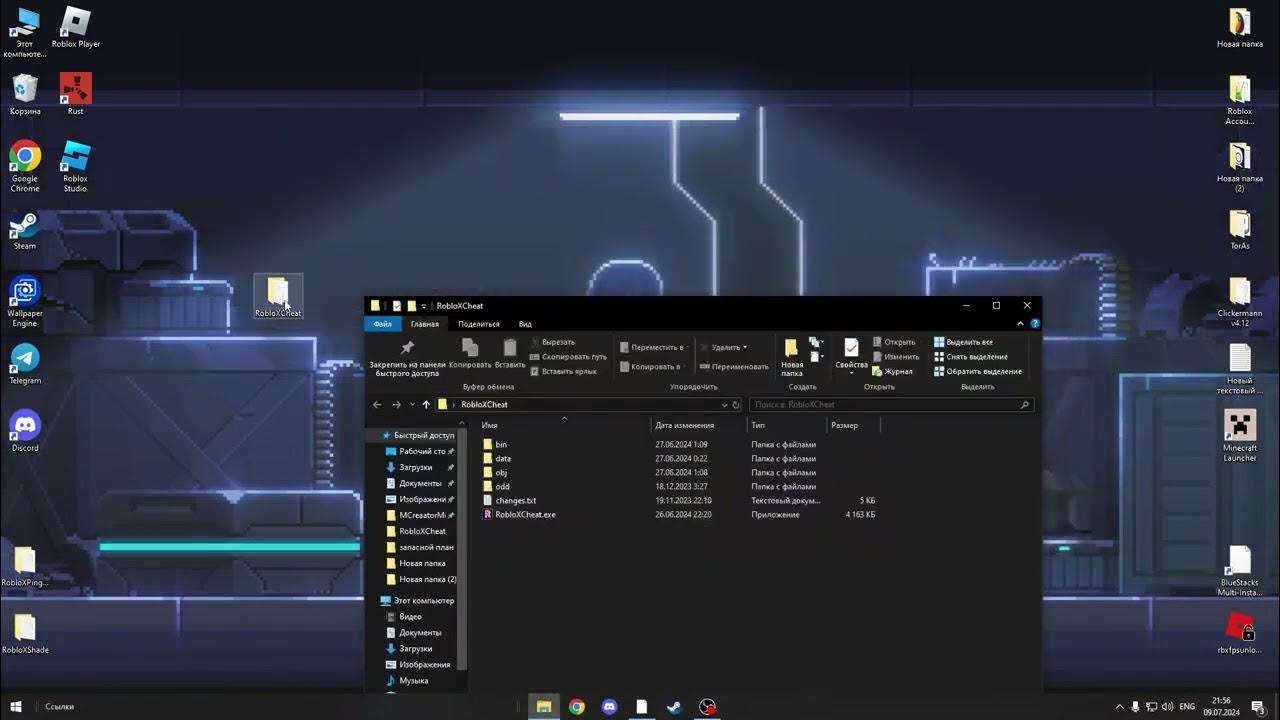Open the Удалить dropdown
This screenshot has width=1280, height=720.
[724, 347]
